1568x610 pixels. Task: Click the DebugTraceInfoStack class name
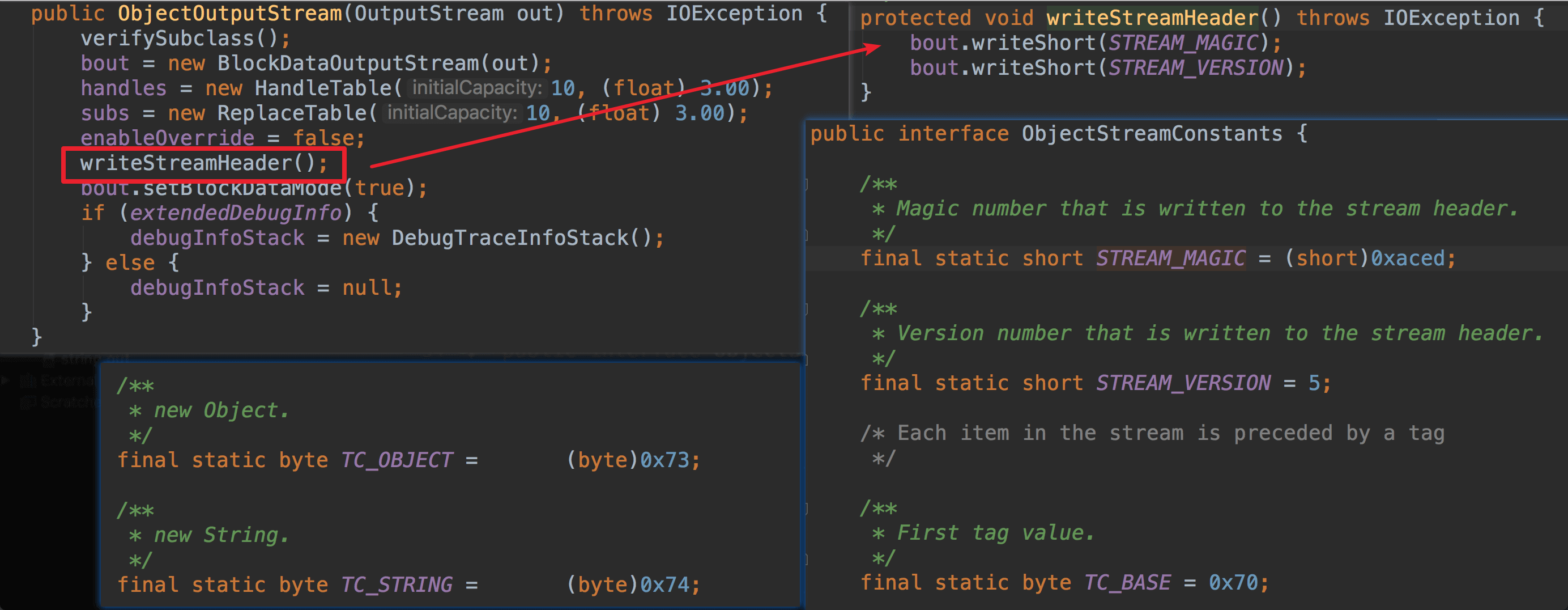[x=510, y=238]
